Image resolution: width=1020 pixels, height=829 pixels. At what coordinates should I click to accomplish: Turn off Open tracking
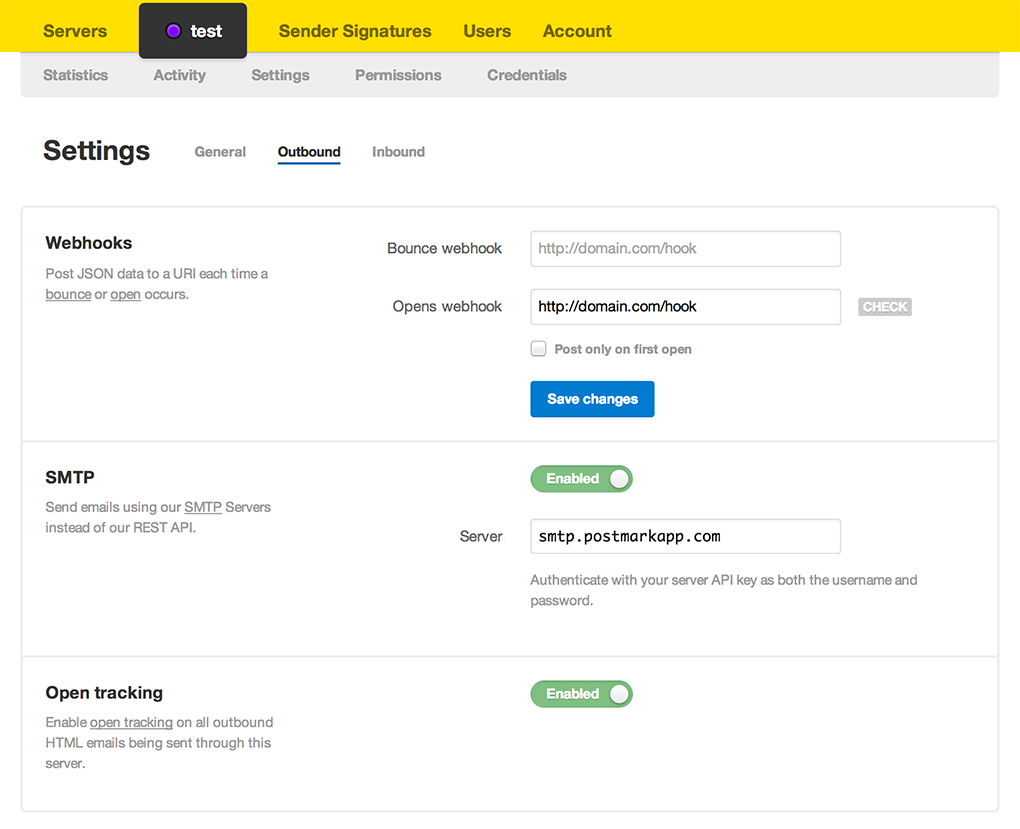click(581, 693)
